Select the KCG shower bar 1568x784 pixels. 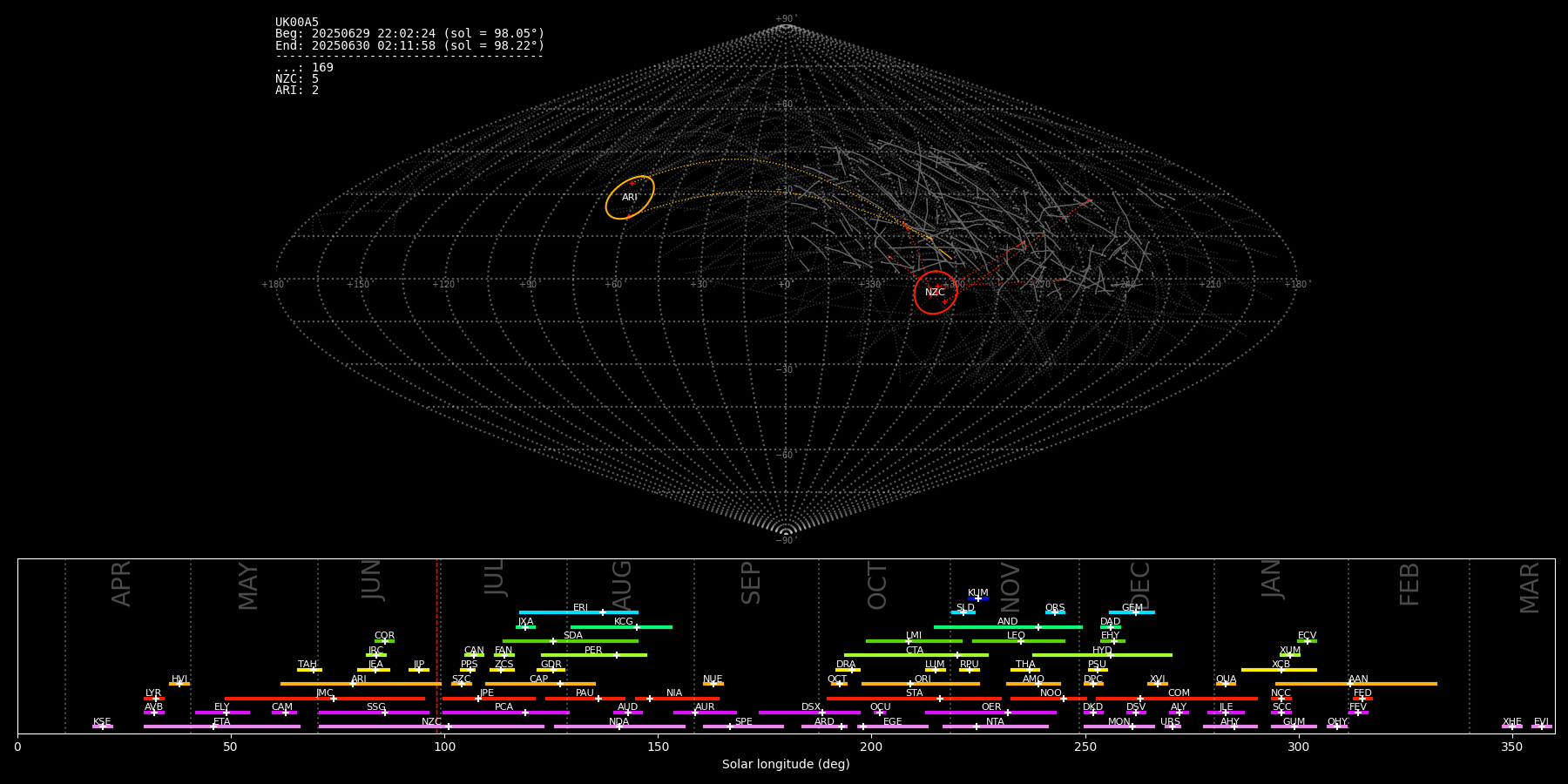(621, 627)
